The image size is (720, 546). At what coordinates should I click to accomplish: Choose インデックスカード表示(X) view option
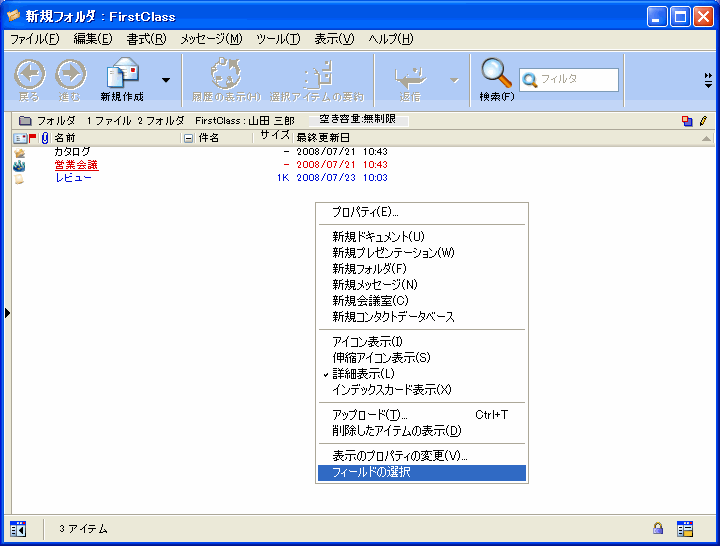pyautogui.click(x=392, y=389)
